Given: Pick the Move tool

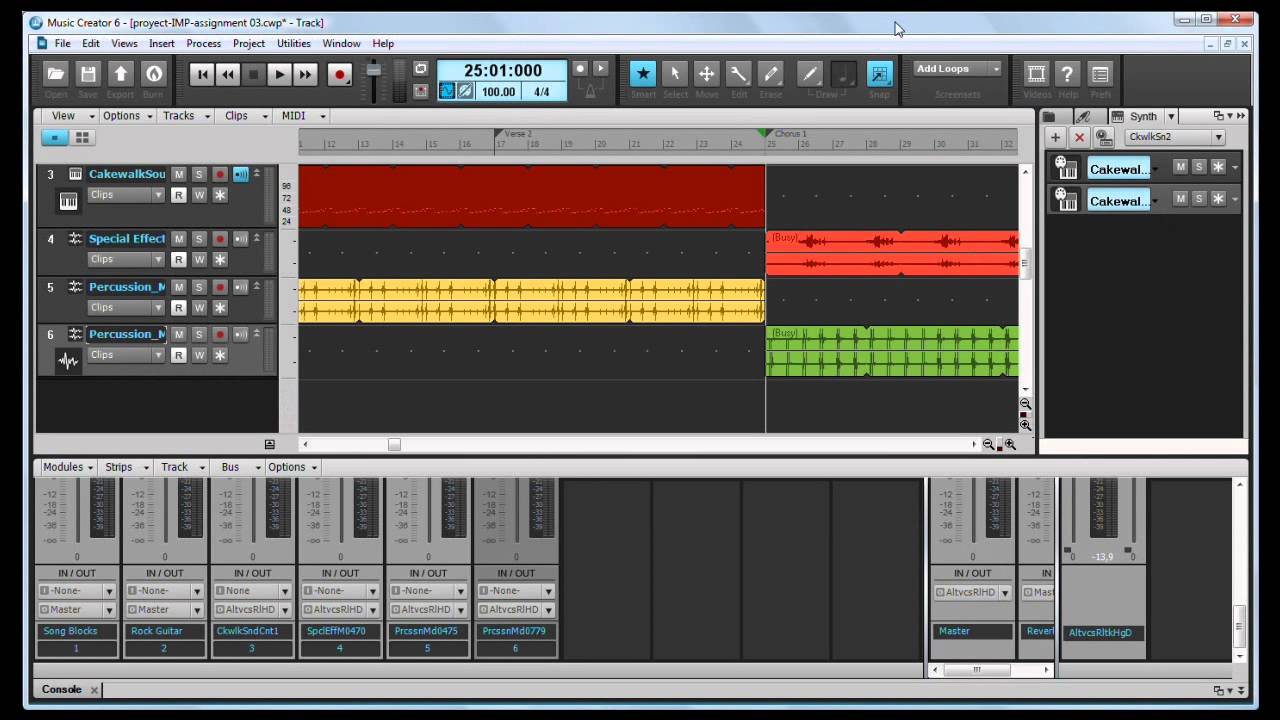Looking at the screenshot, I should (707, 73).
